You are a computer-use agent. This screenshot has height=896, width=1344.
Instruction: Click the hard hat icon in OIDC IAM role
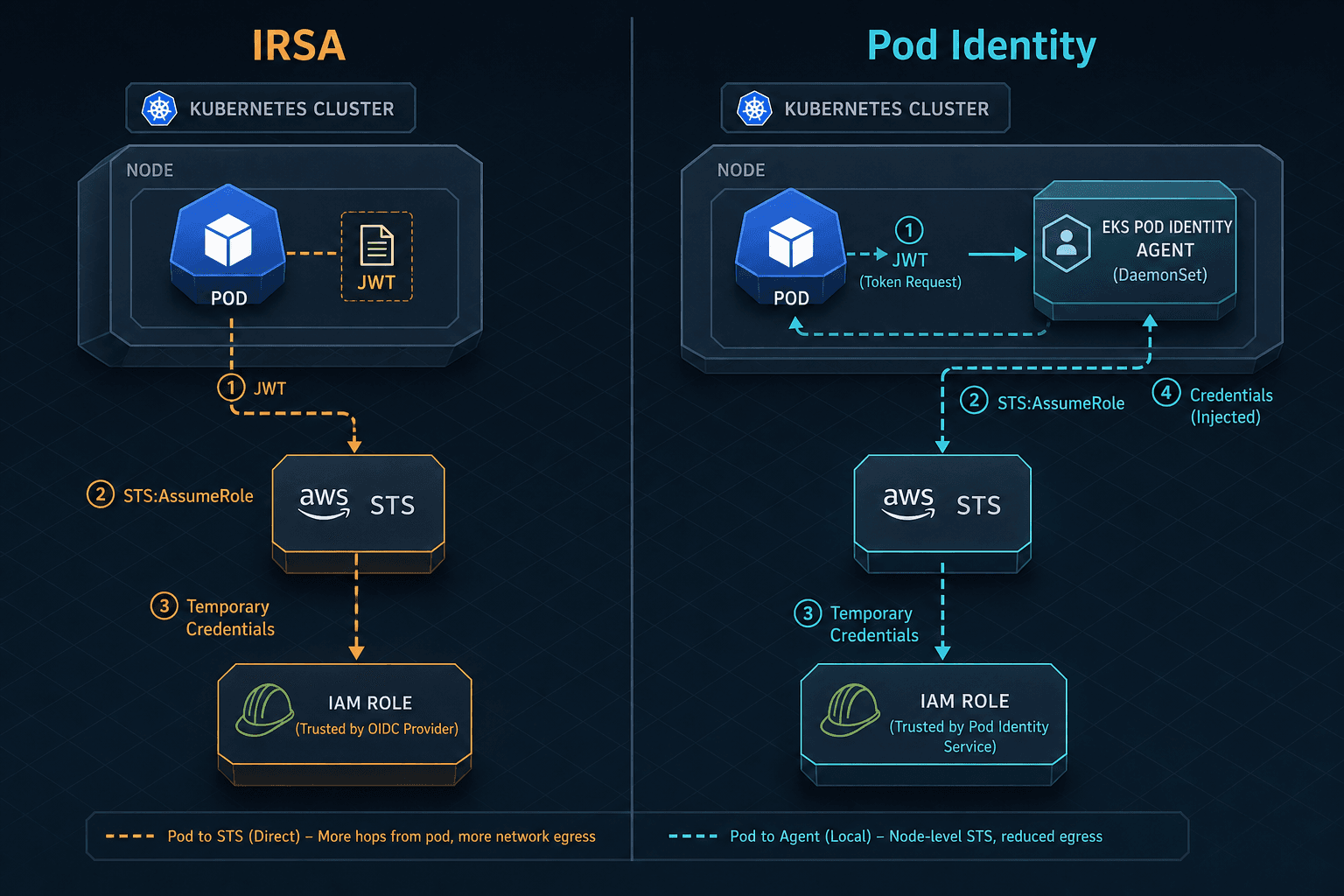(265, 710)
